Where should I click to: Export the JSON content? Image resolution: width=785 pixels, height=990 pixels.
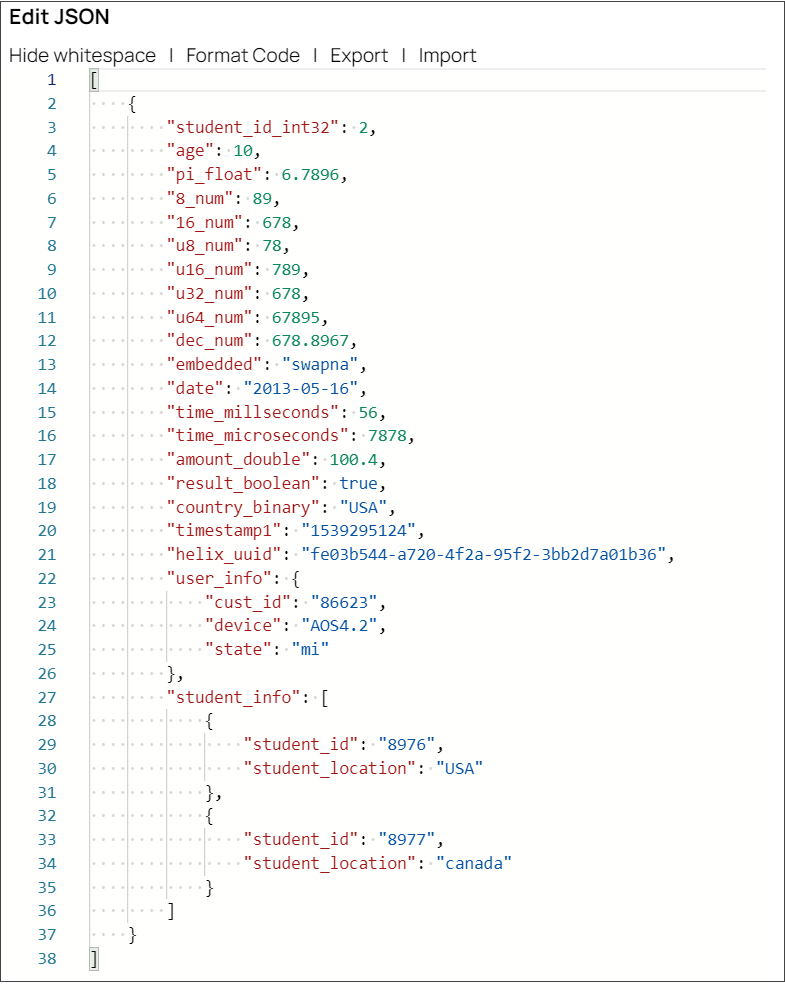point(359,56)
